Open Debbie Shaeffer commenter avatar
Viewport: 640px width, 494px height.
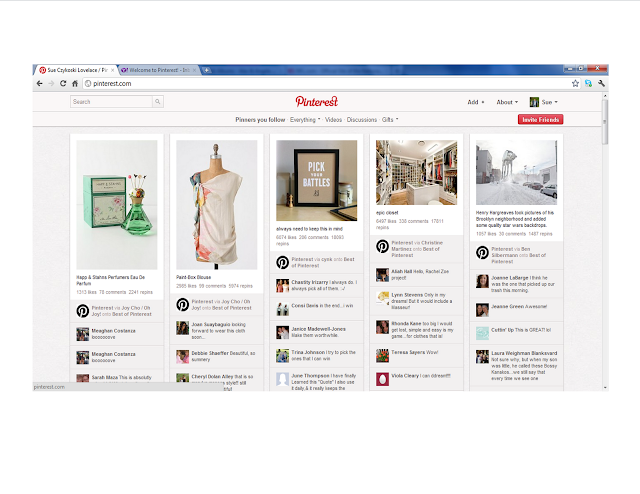click(182, 356)
